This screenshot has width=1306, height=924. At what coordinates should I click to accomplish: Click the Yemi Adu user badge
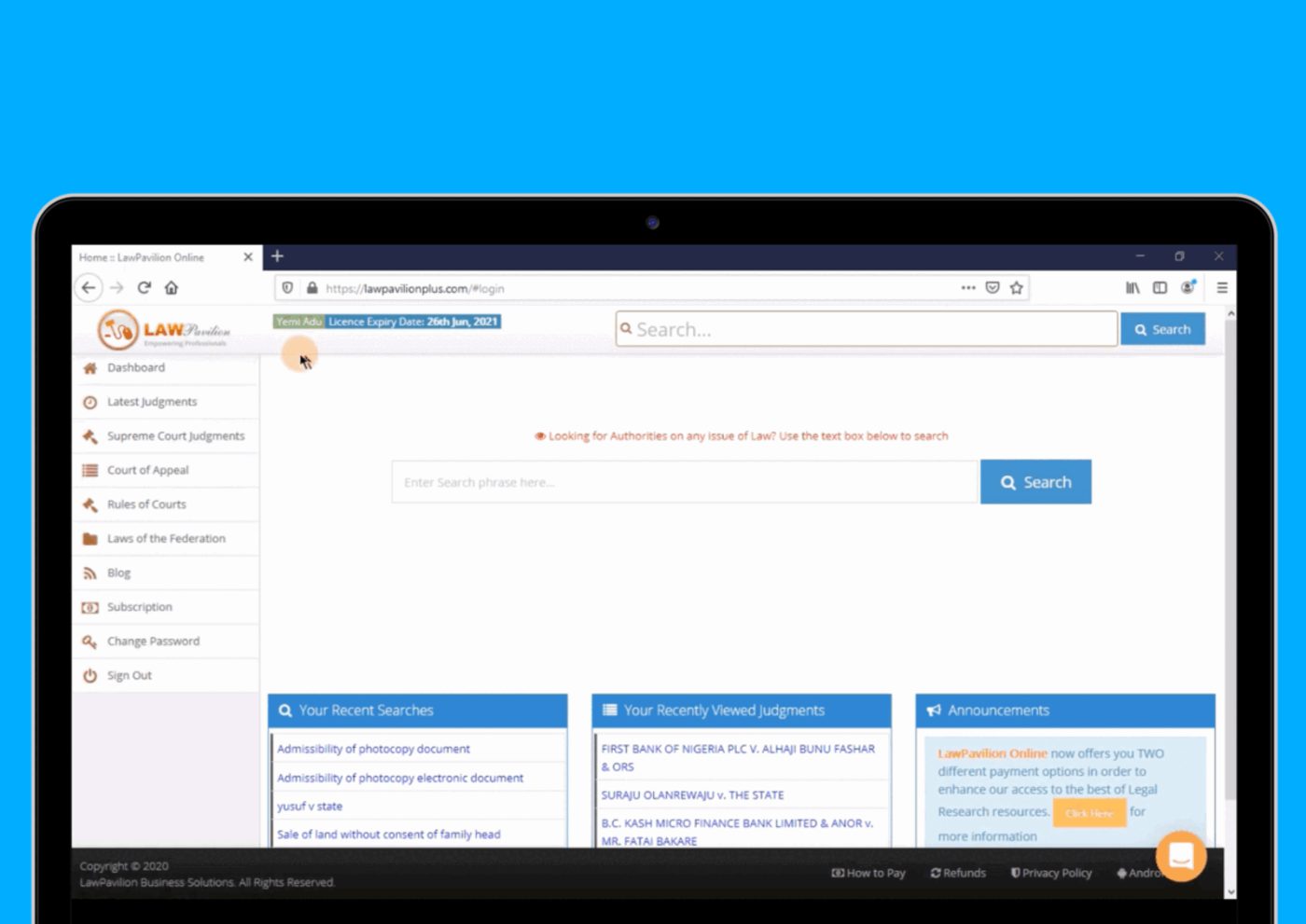pyautogui.click(x=299, y=322)
